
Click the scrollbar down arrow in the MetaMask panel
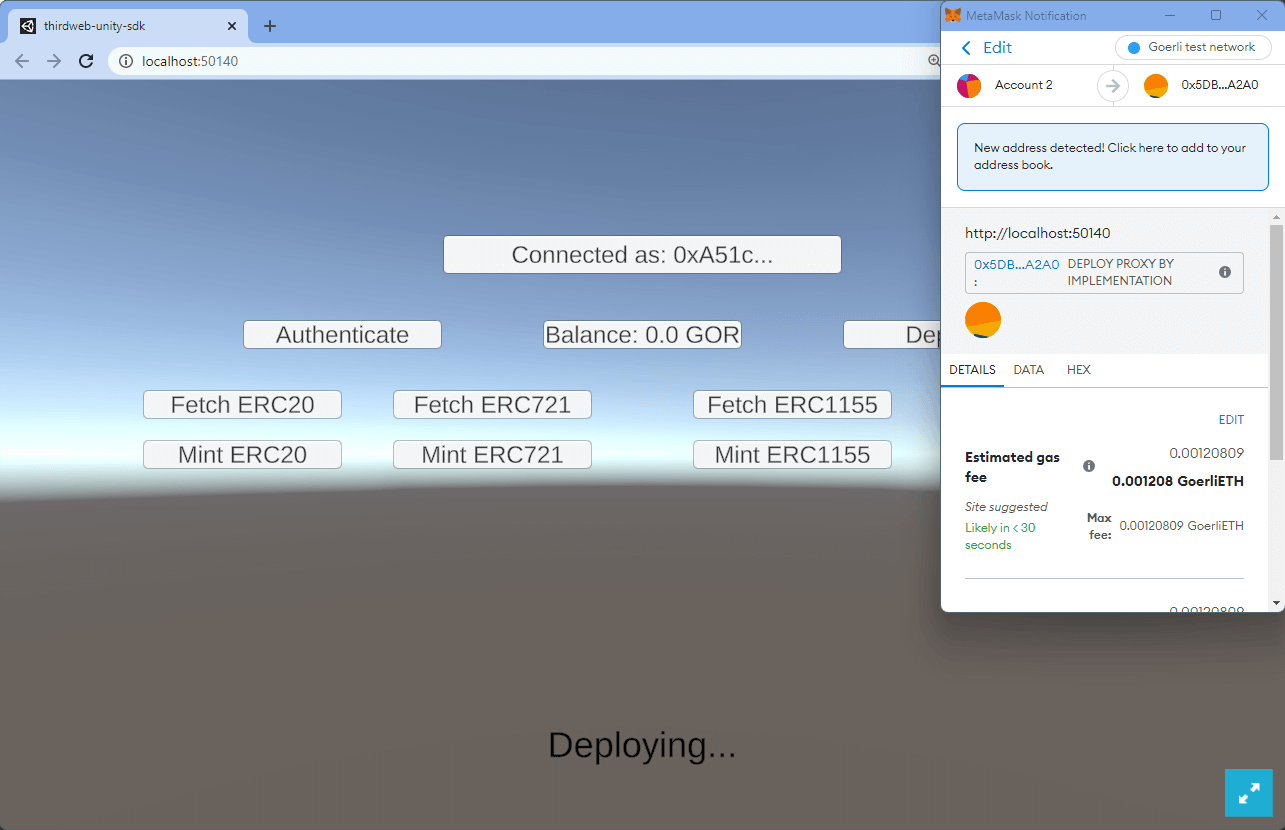pyautogui.click(x=1277, y=604)
